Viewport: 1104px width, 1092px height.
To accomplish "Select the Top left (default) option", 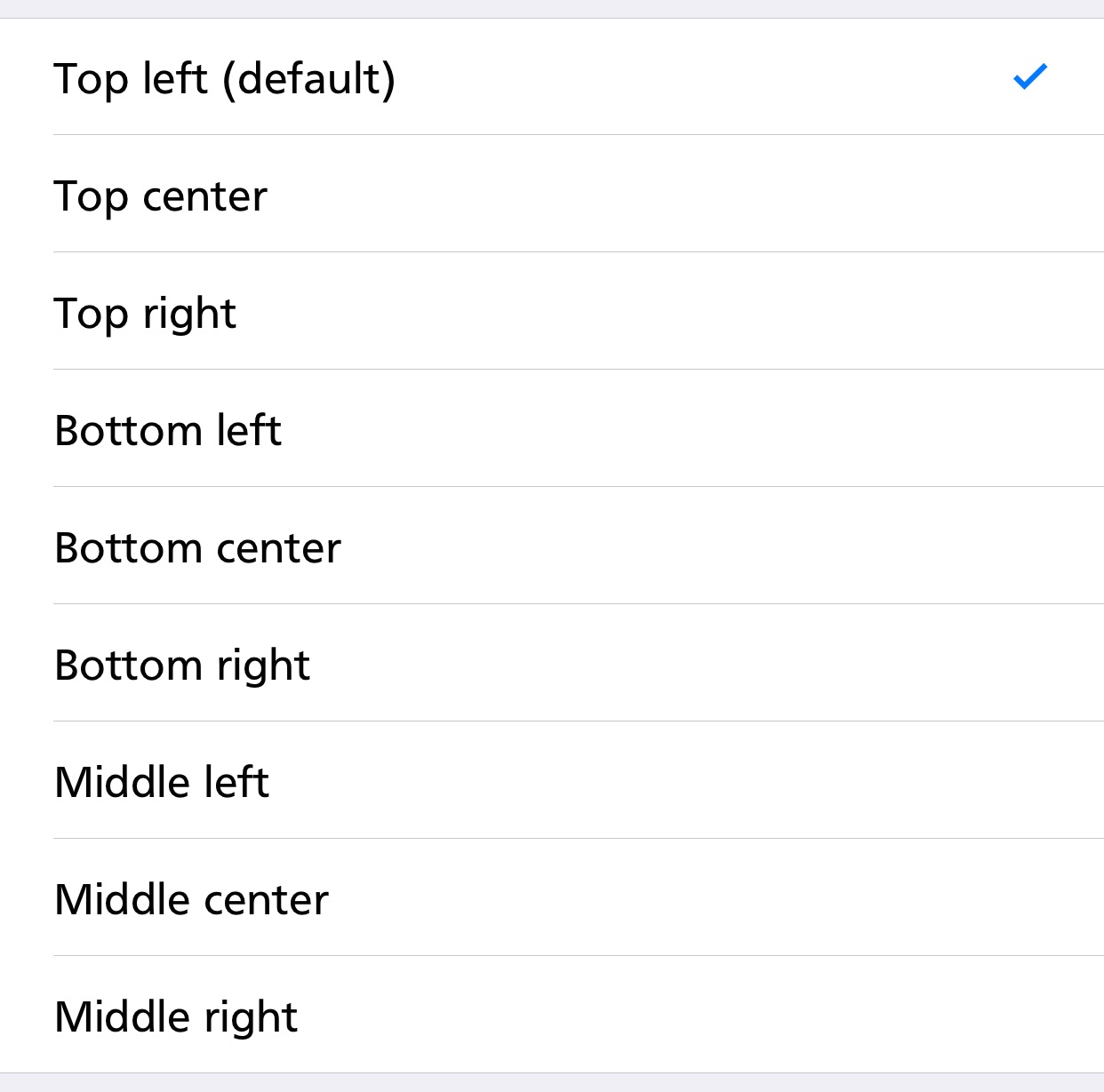I will click(552, 77).
